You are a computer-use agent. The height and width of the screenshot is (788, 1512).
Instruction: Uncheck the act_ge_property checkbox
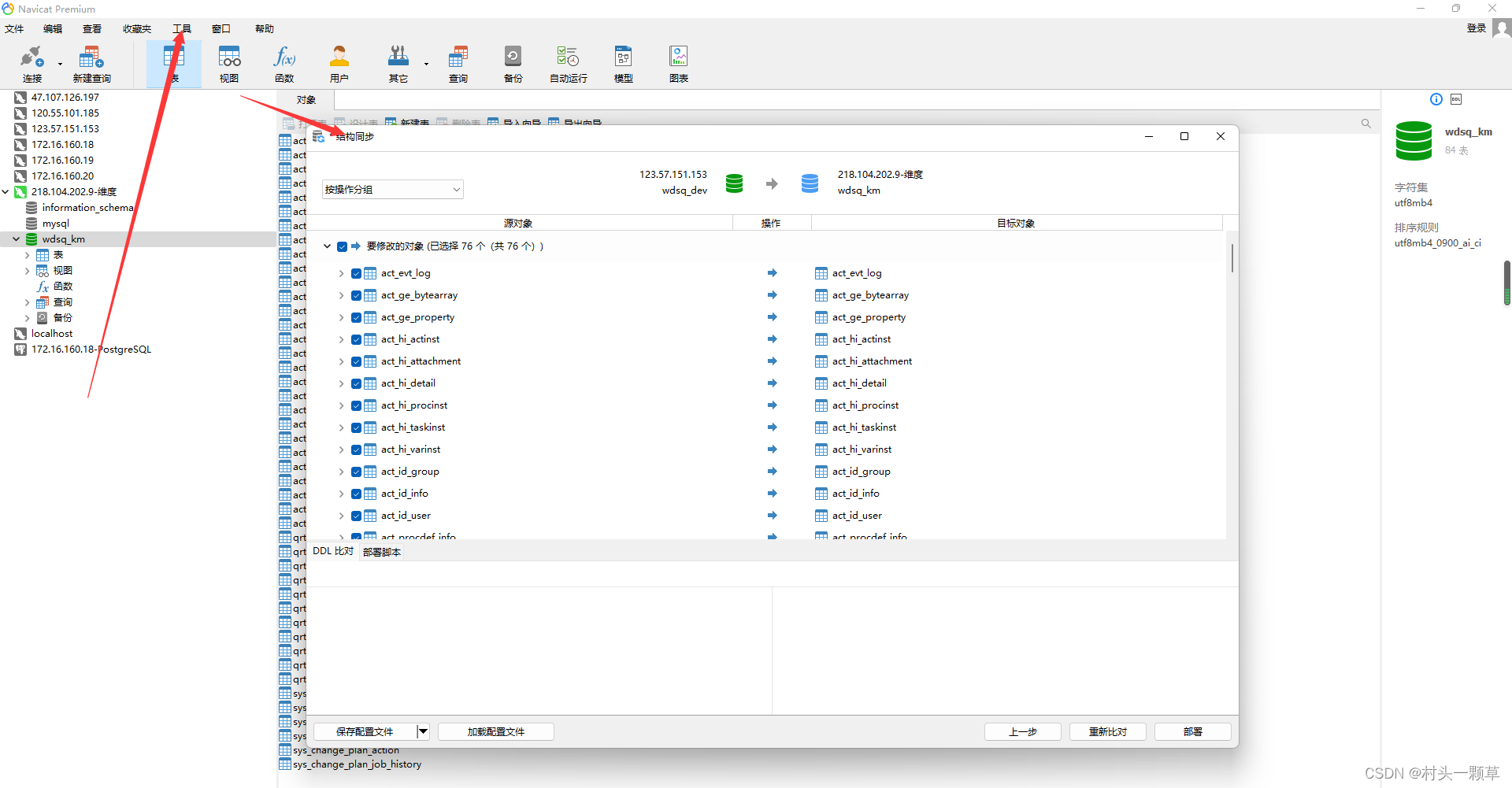(357, 317)
